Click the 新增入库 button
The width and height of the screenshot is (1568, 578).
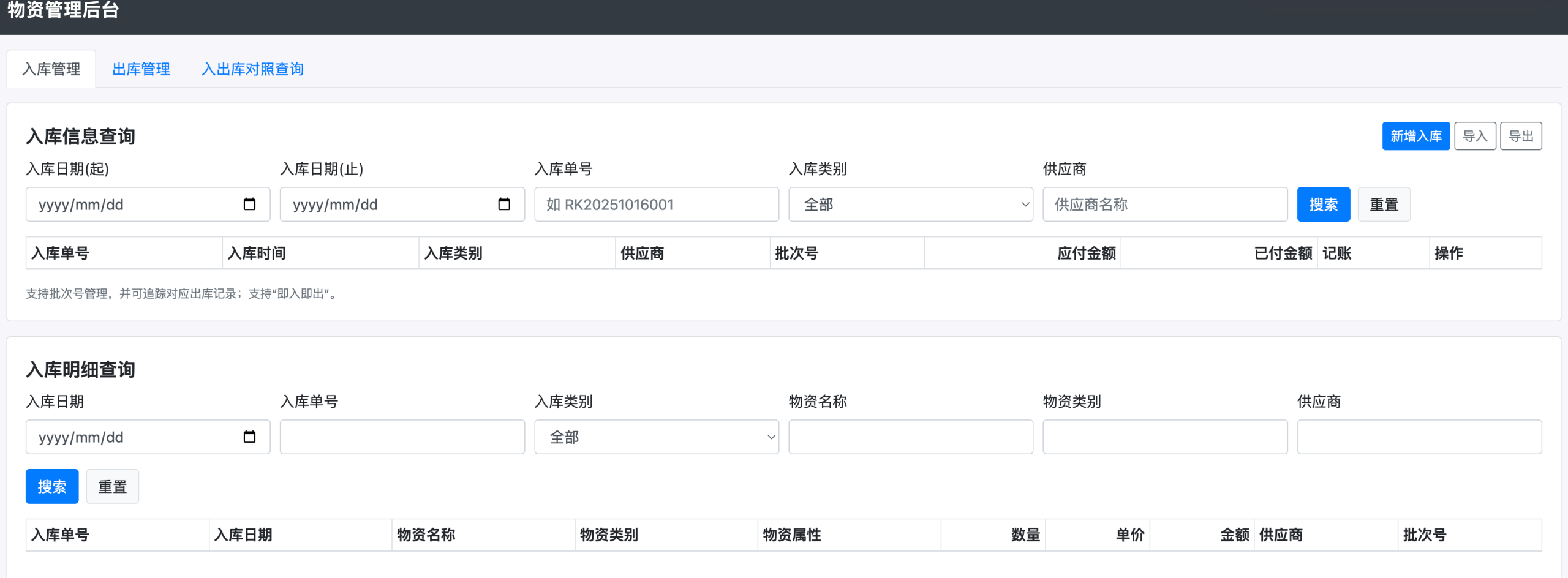point(1416,135)
